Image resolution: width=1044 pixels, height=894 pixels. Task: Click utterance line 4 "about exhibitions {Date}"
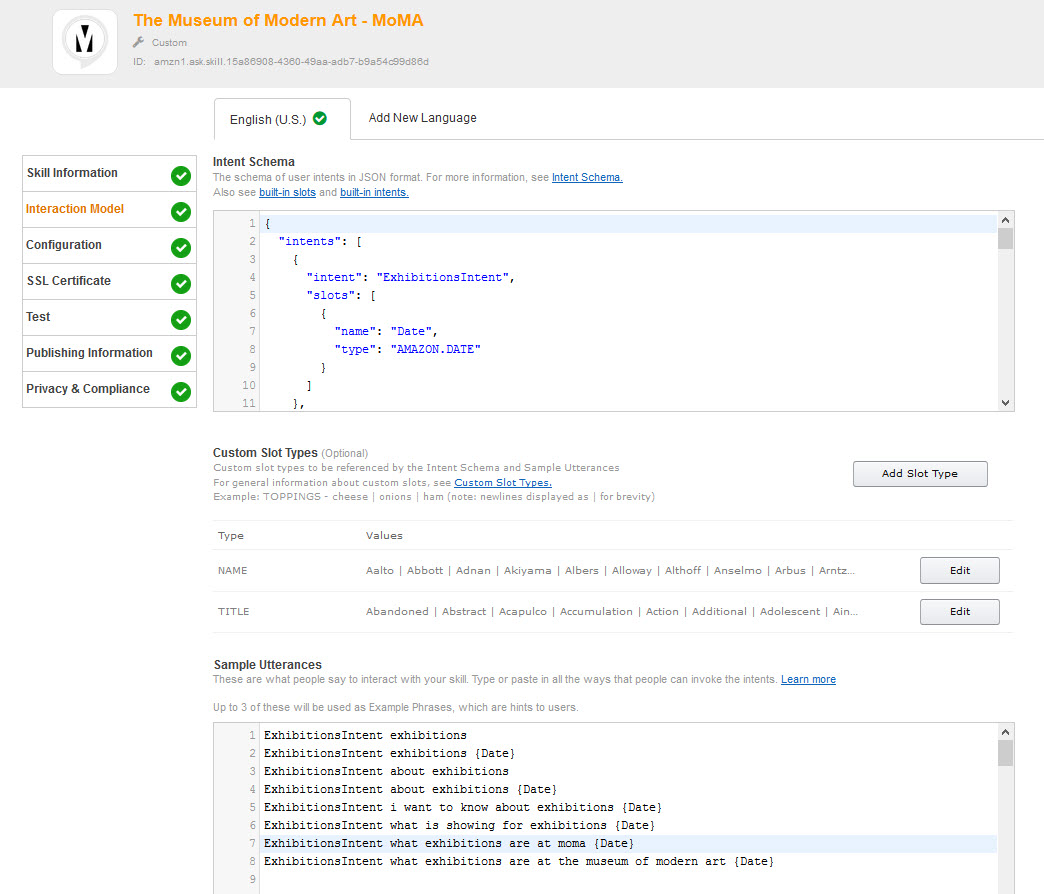point(410,789)
